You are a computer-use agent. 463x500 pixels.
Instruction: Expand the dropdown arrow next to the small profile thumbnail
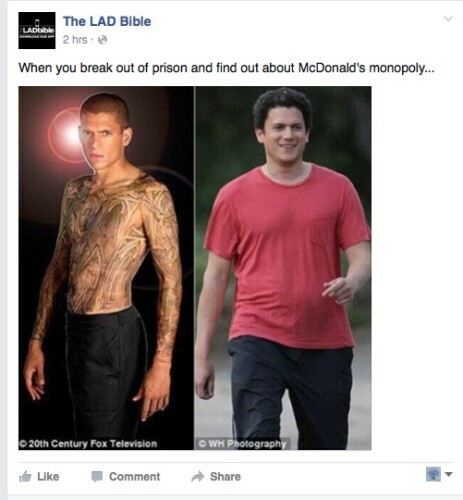[449, 474]
